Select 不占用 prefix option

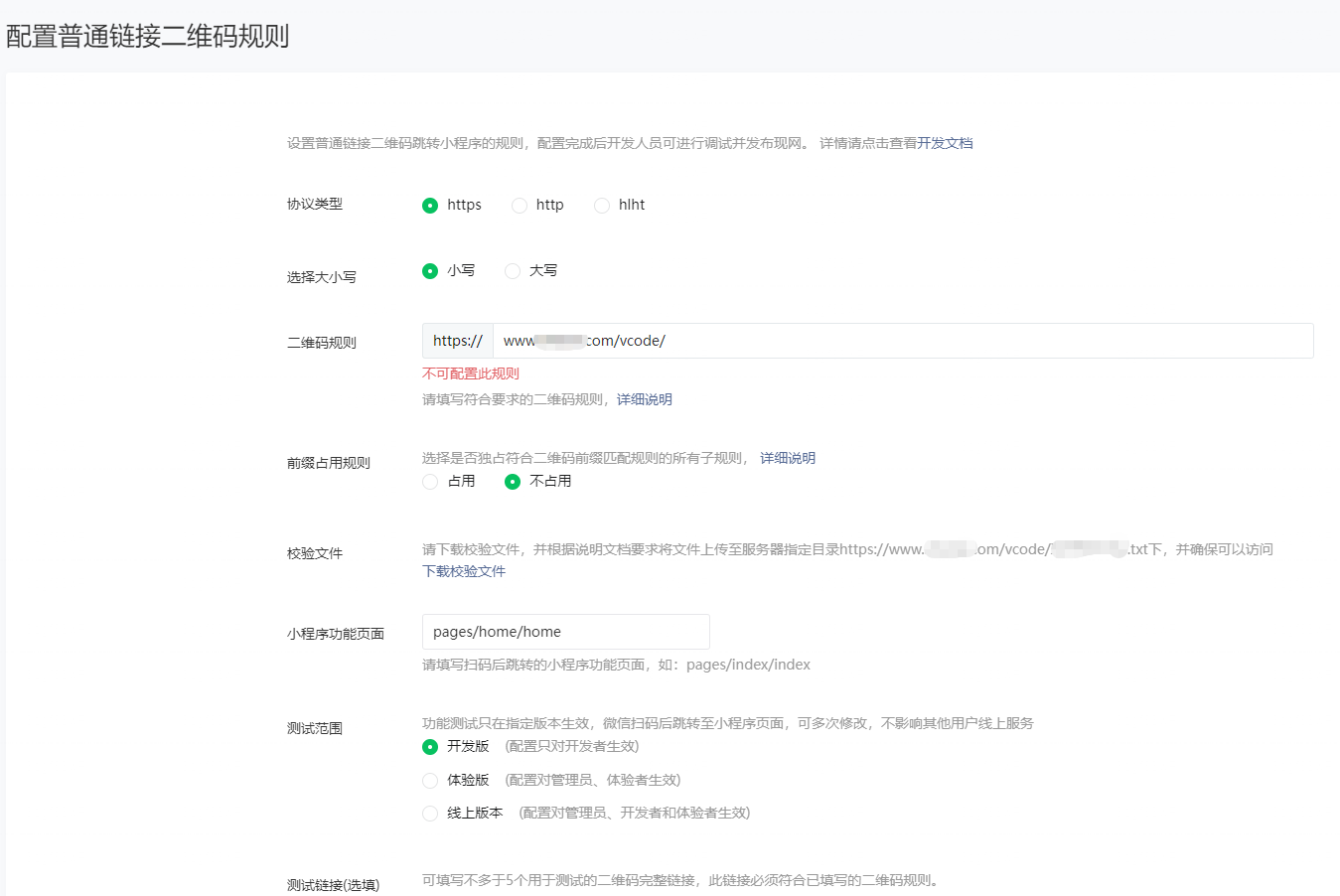[x=513, y=482]
